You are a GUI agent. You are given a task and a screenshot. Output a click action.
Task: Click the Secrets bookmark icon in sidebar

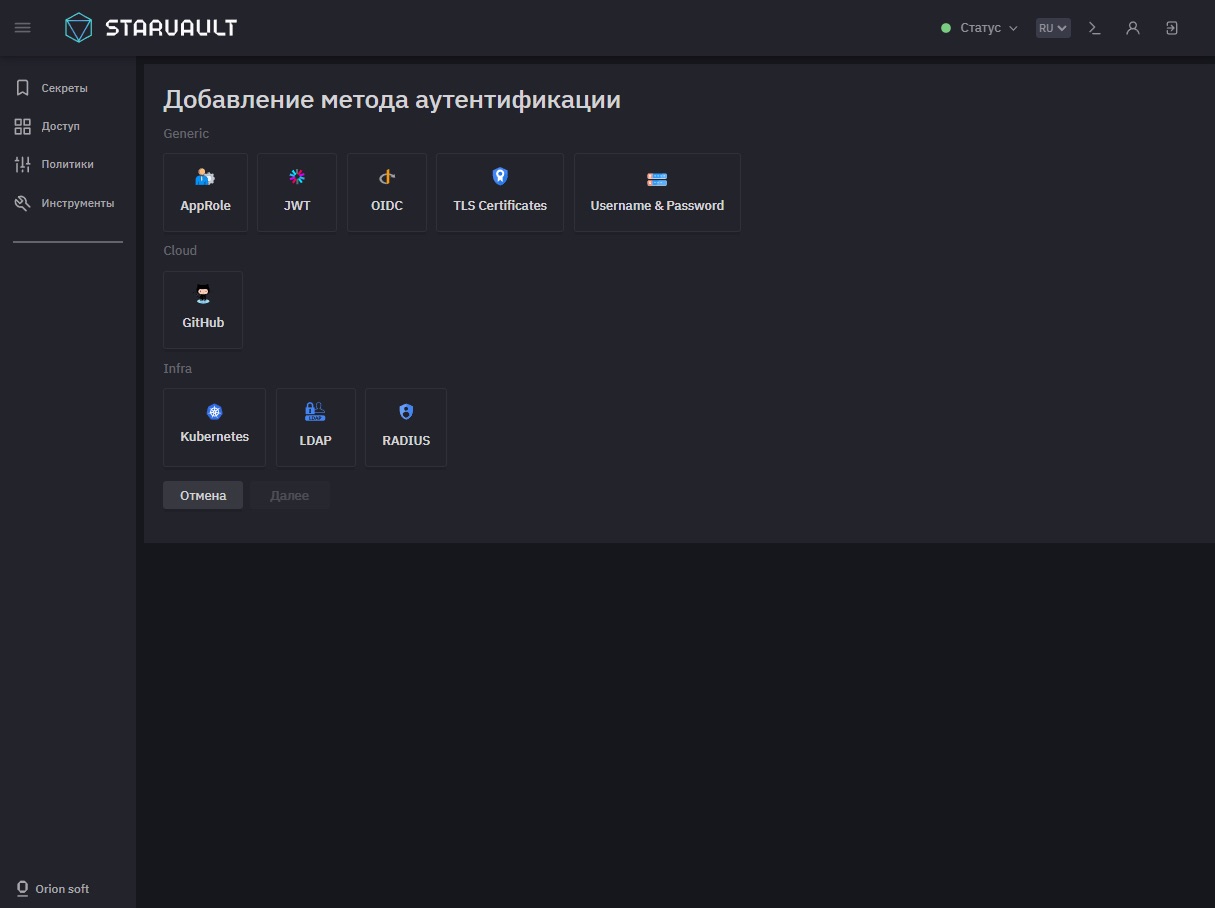tap(22, 88)
